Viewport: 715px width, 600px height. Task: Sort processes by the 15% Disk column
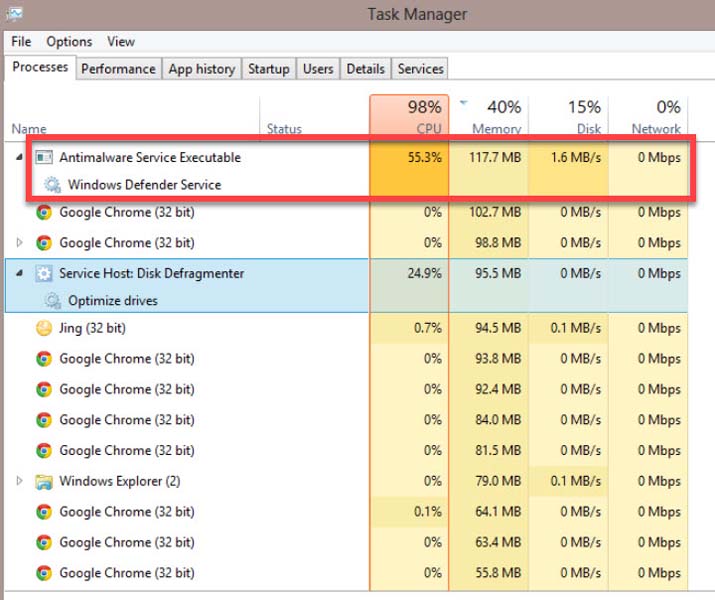568,117
